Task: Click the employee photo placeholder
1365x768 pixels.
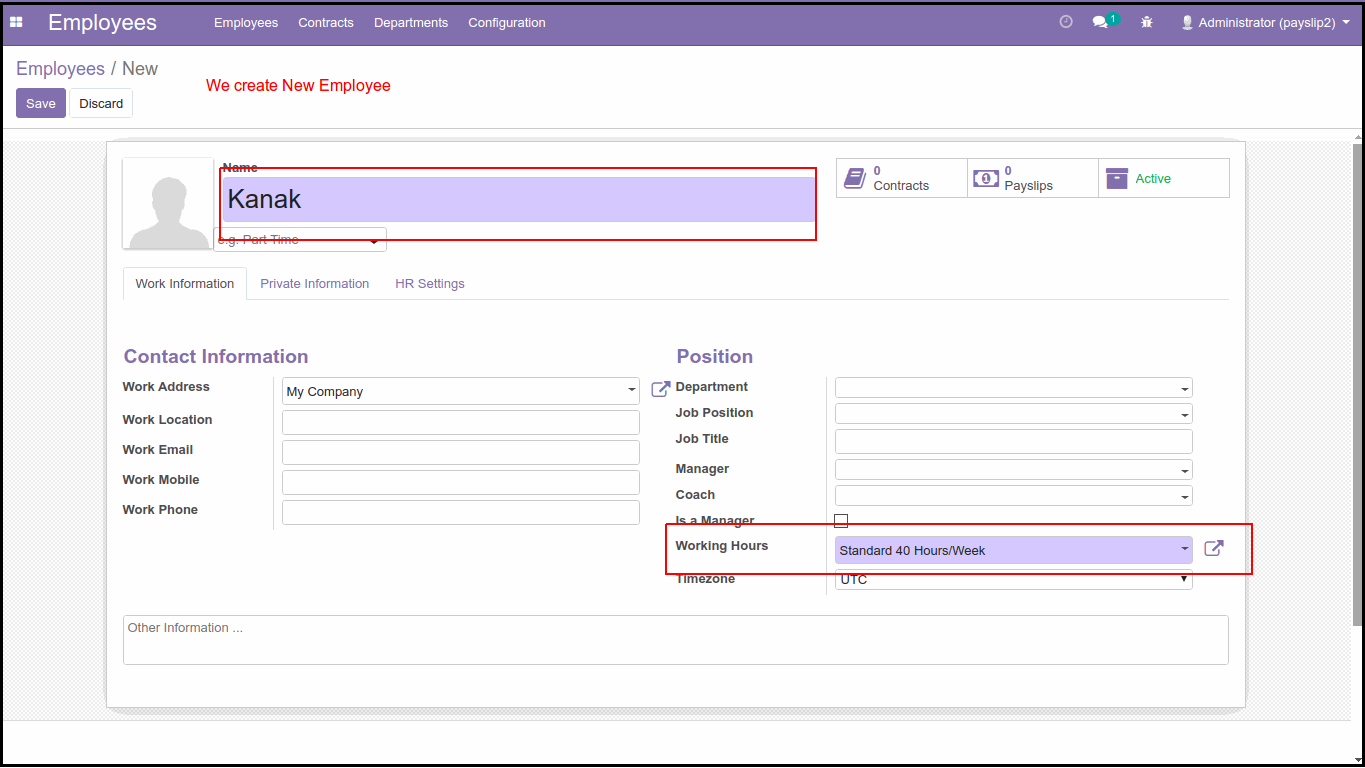Action: coord(168,204)
